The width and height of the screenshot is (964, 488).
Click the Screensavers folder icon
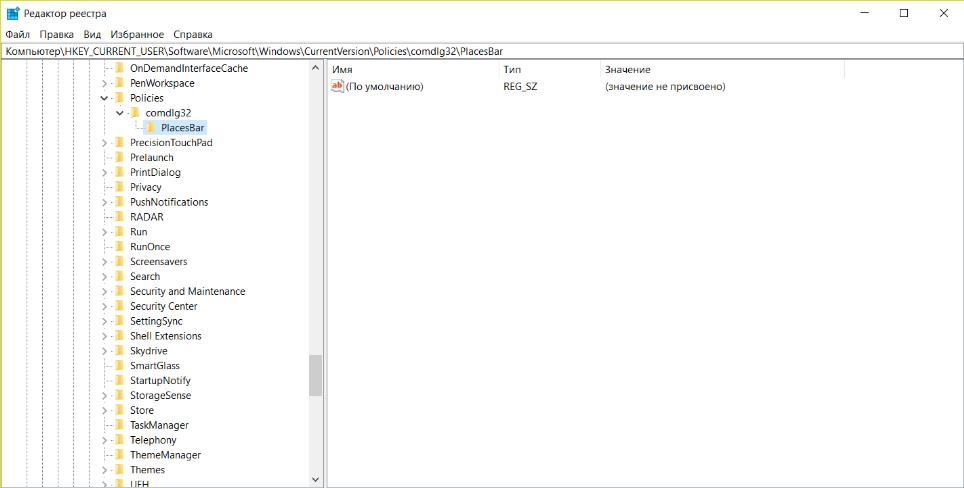[x=119, y=261]
